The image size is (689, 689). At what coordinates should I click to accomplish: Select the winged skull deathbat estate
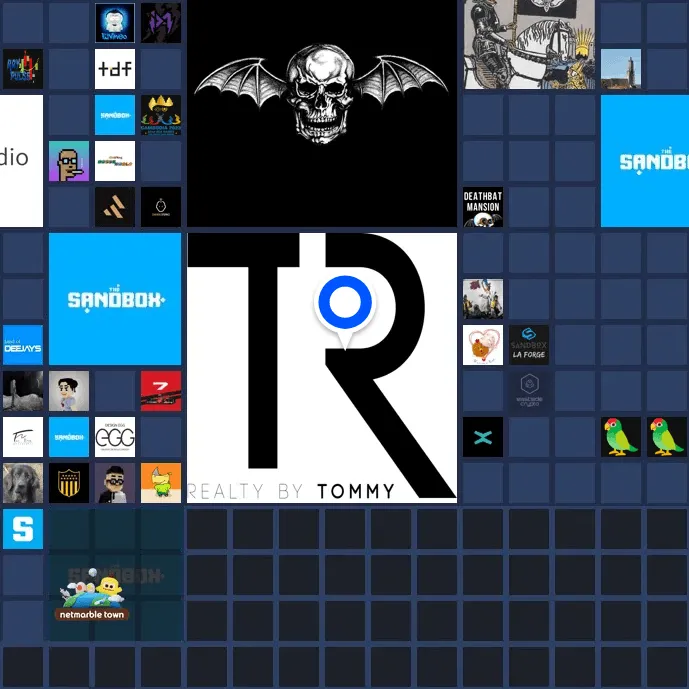pos(322,113)
